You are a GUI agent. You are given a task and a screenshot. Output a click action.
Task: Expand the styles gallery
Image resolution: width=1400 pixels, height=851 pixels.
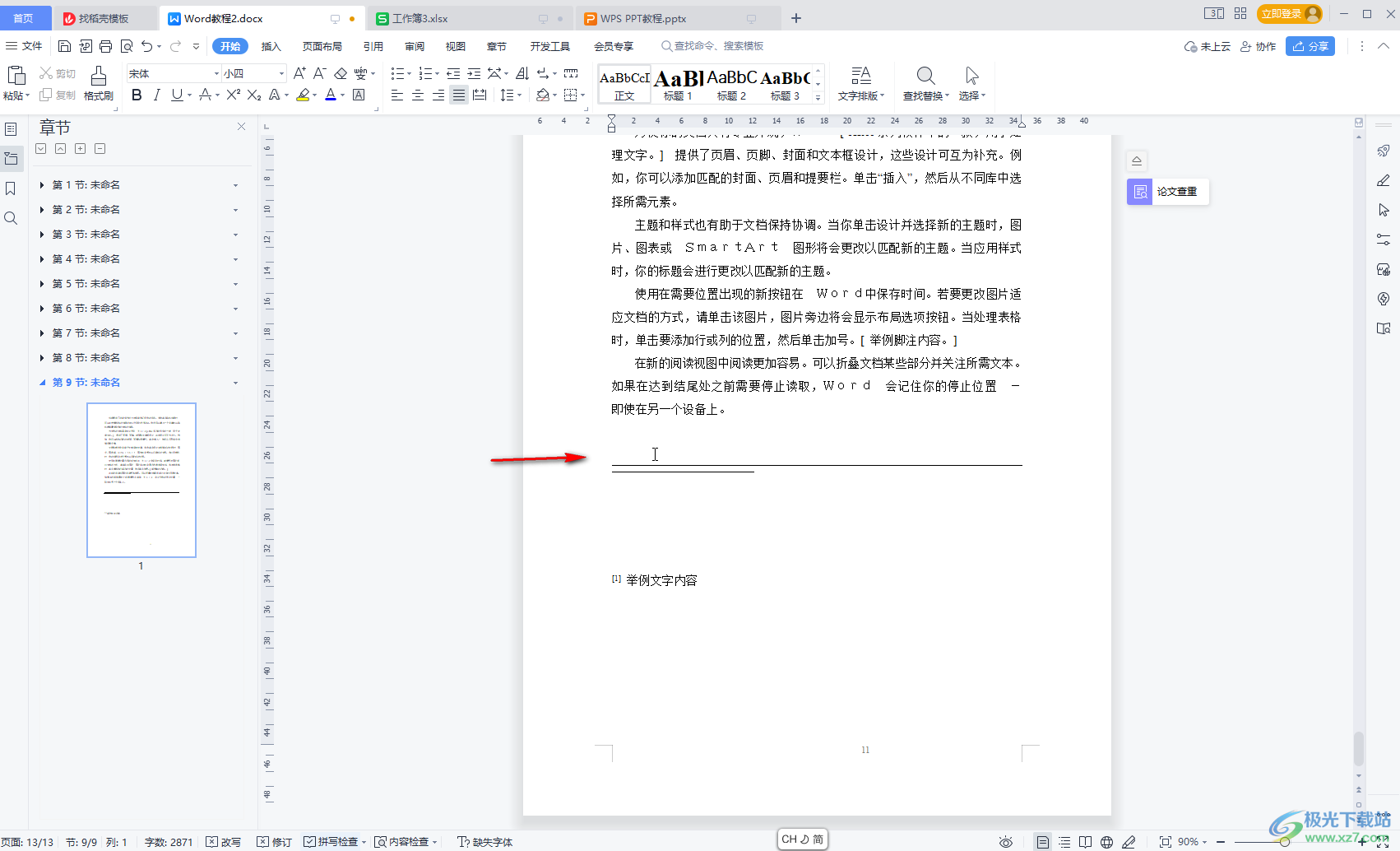click(x=818, y=98)
